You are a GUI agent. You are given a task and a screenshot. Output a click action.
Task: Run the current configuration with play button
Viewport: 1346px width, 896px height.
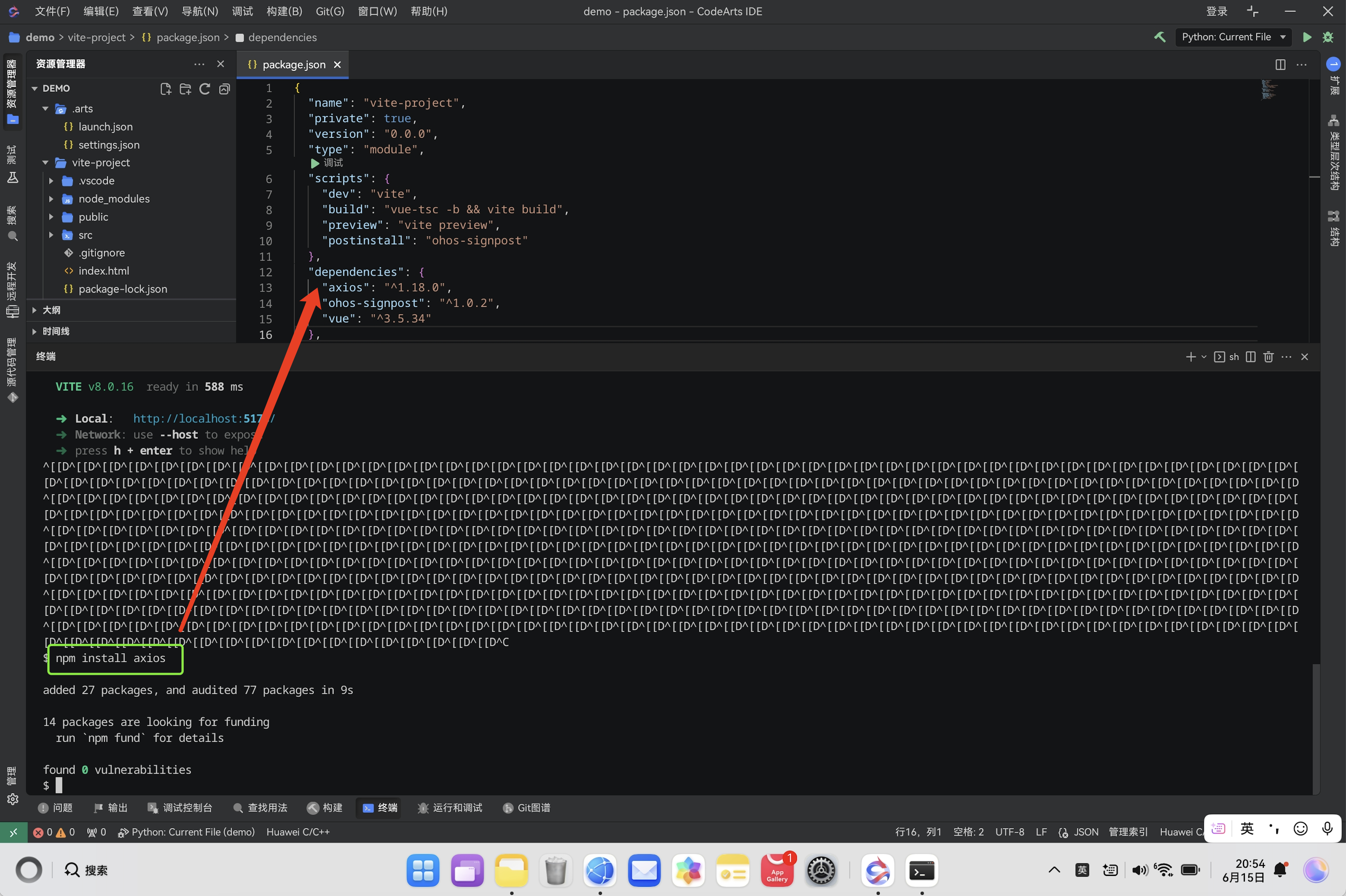point(1307,37)
